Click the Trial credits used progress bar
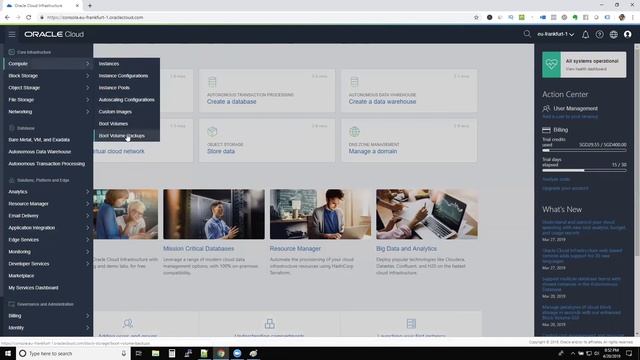640x360 pixels. coord(584,150)
